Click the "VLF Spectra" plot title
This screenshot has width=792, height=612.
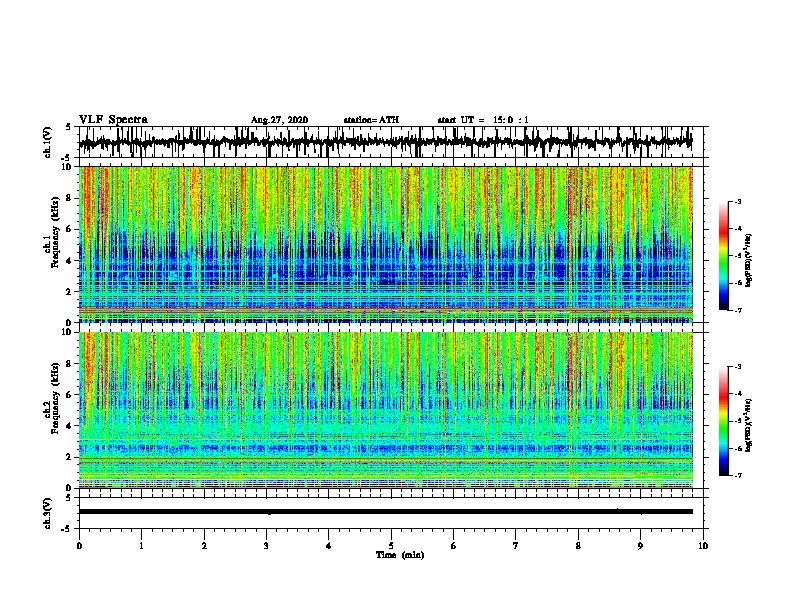[x=113, y=120]
